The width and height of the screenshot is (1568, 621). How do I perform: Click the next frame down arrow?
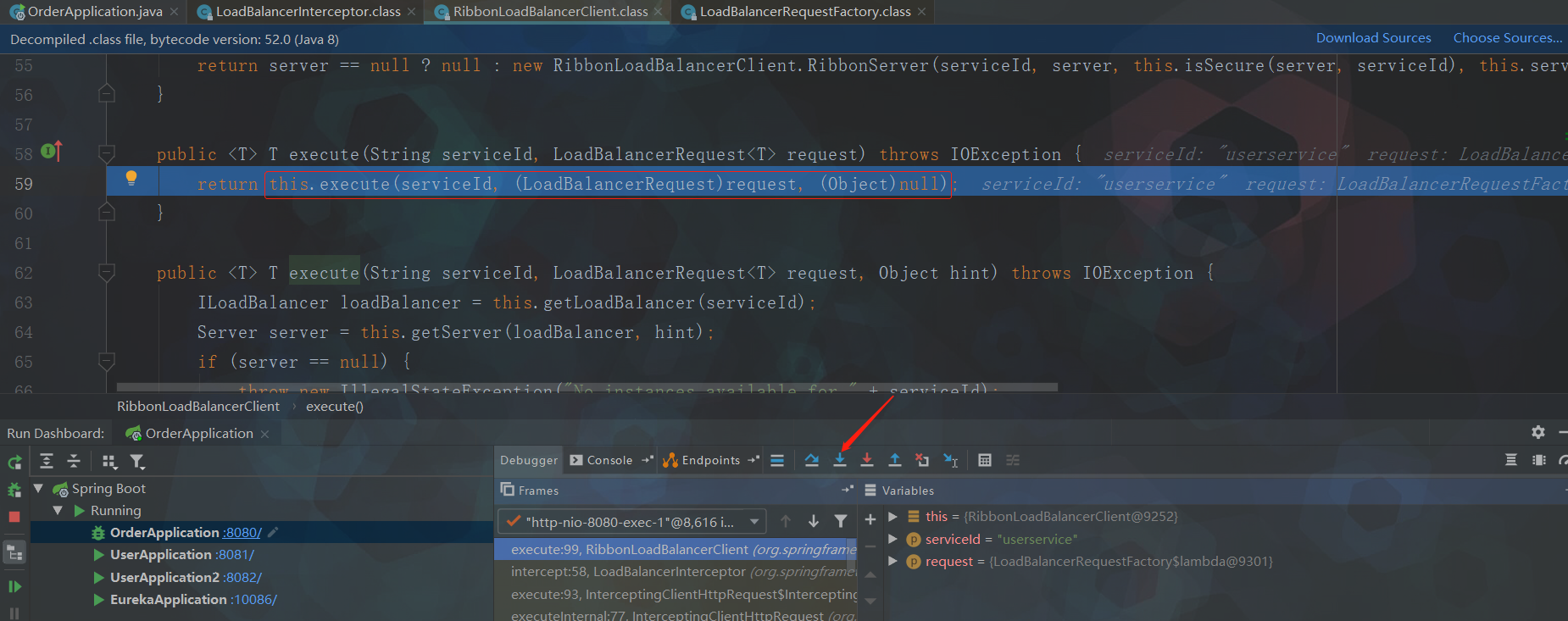pos(814,521)
